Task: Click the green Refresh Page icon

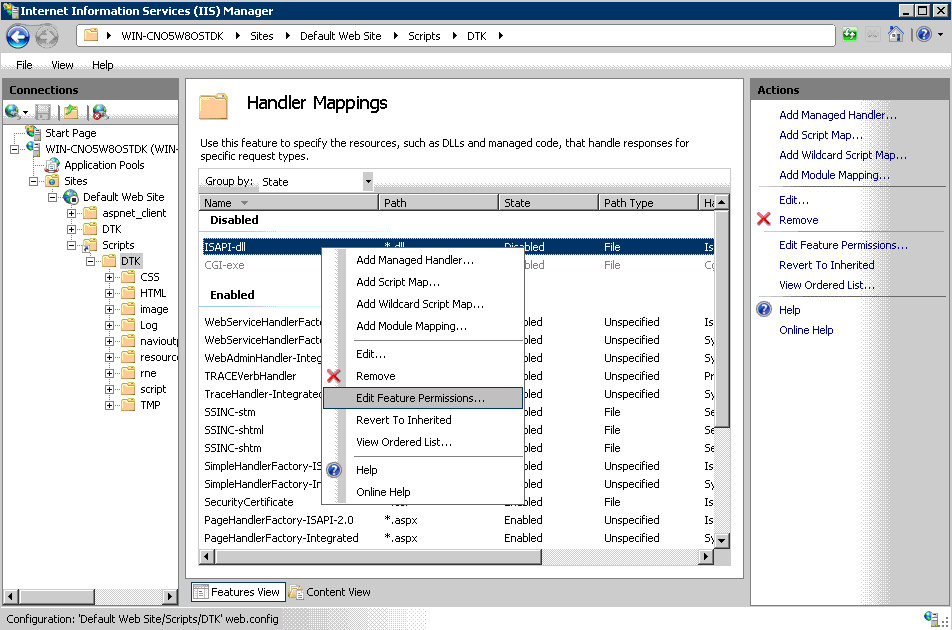Action: point(849,35)
